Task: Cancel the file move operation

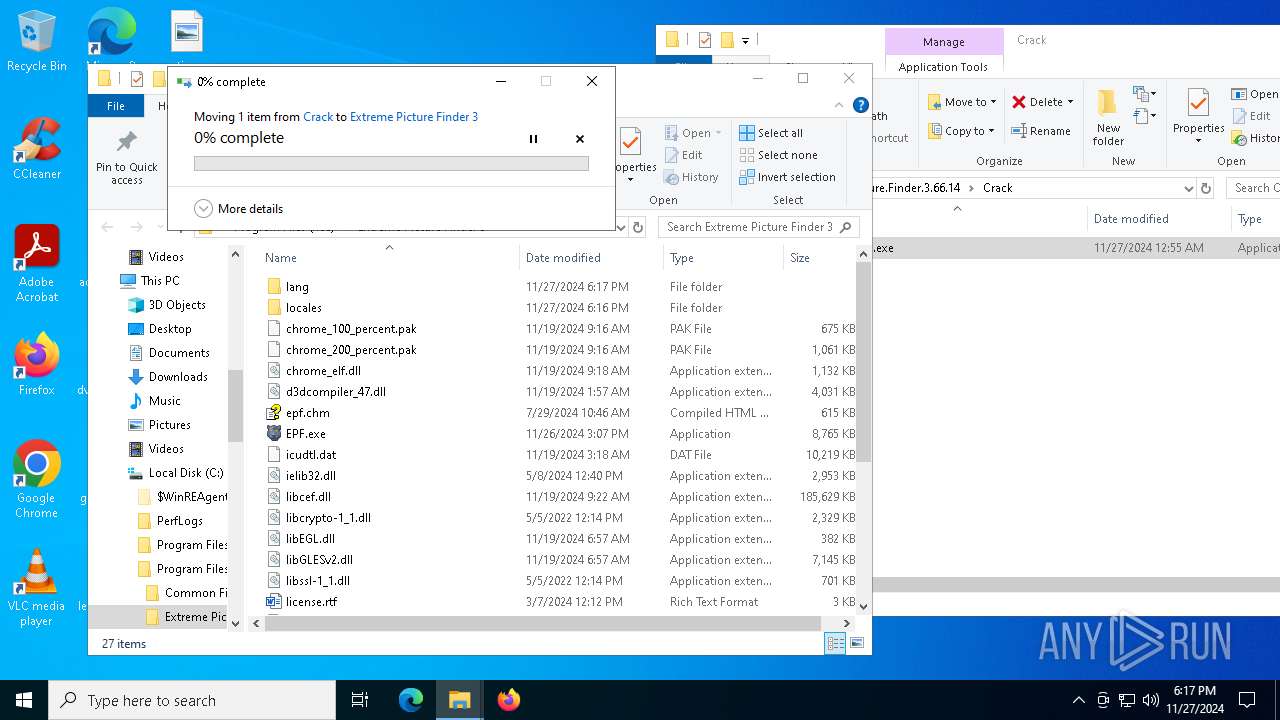Action: pos(580,139)
